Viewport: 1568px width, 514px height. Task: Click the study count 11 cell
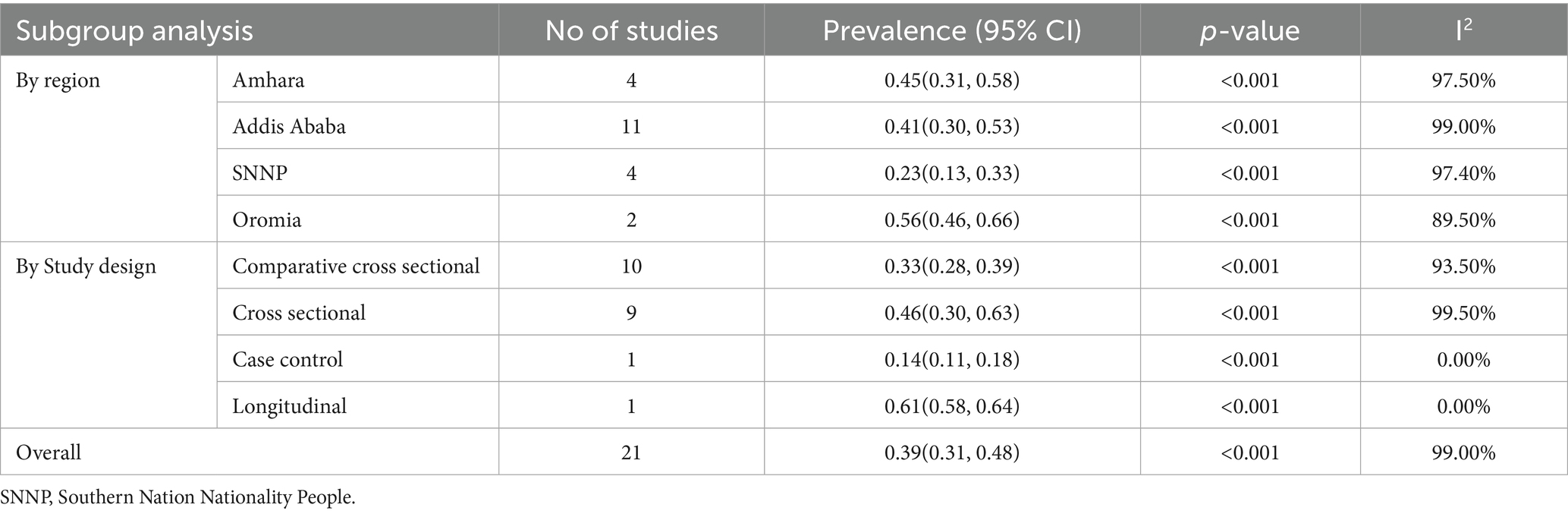[x=631, y=126]
